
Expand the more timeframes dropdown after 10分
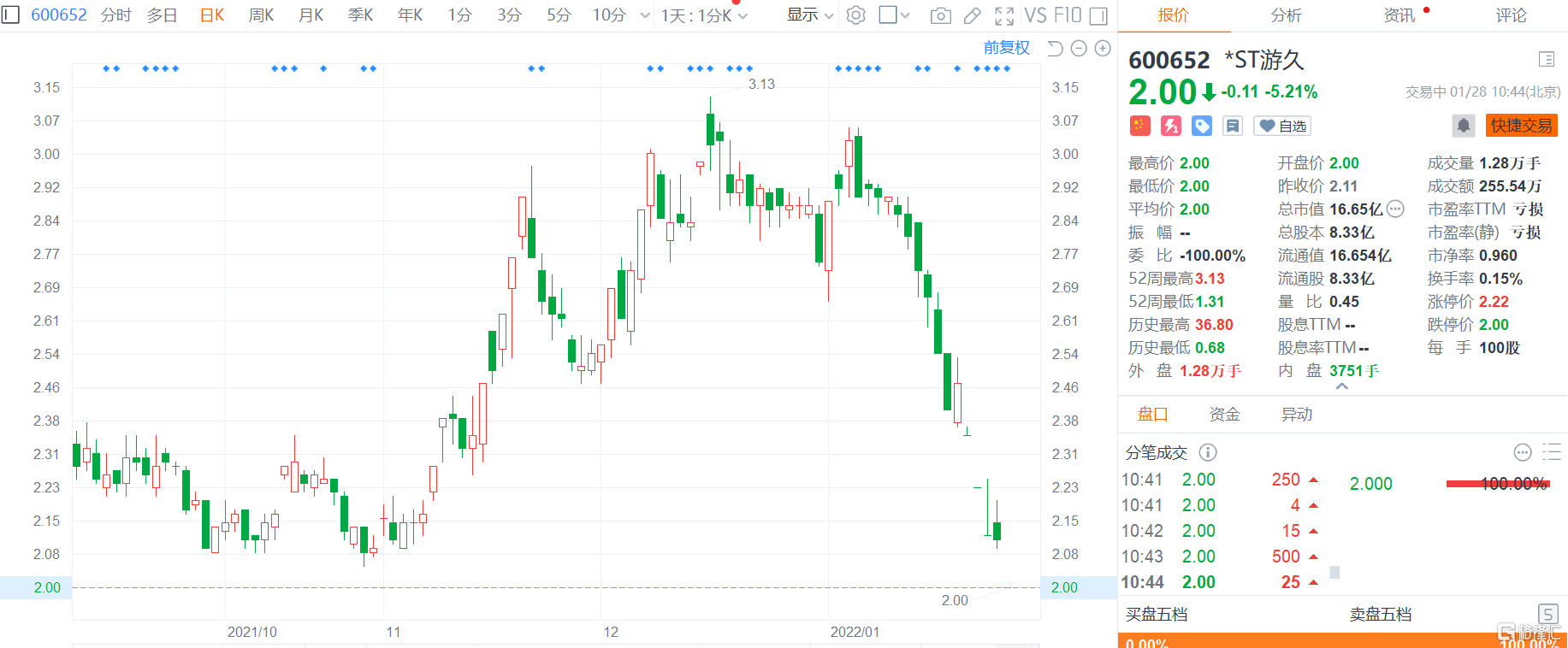pyautogui.click(x=645, y=15)
